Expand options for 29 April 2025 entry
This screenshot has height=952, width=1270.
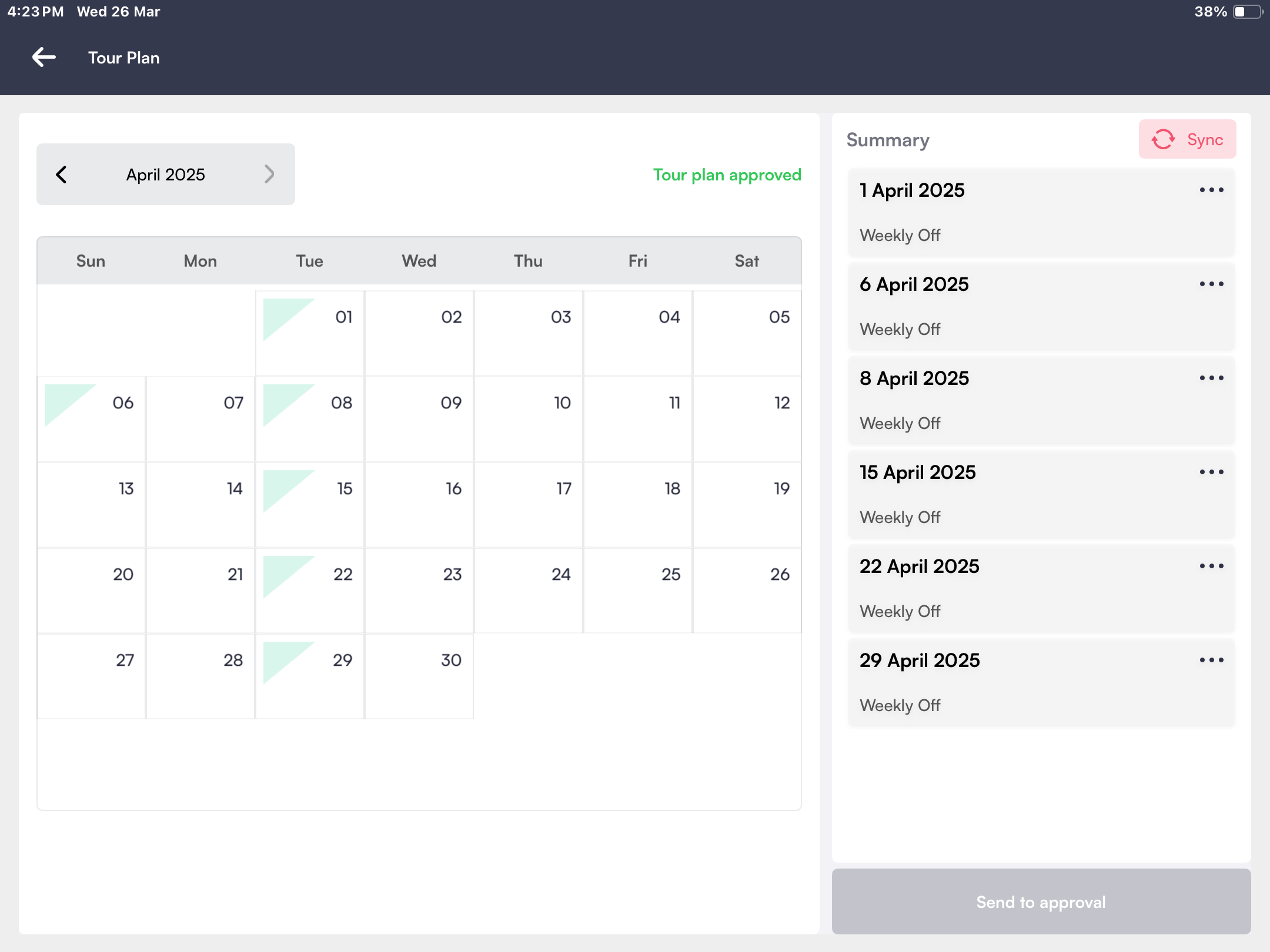(x=1212, y=661)
